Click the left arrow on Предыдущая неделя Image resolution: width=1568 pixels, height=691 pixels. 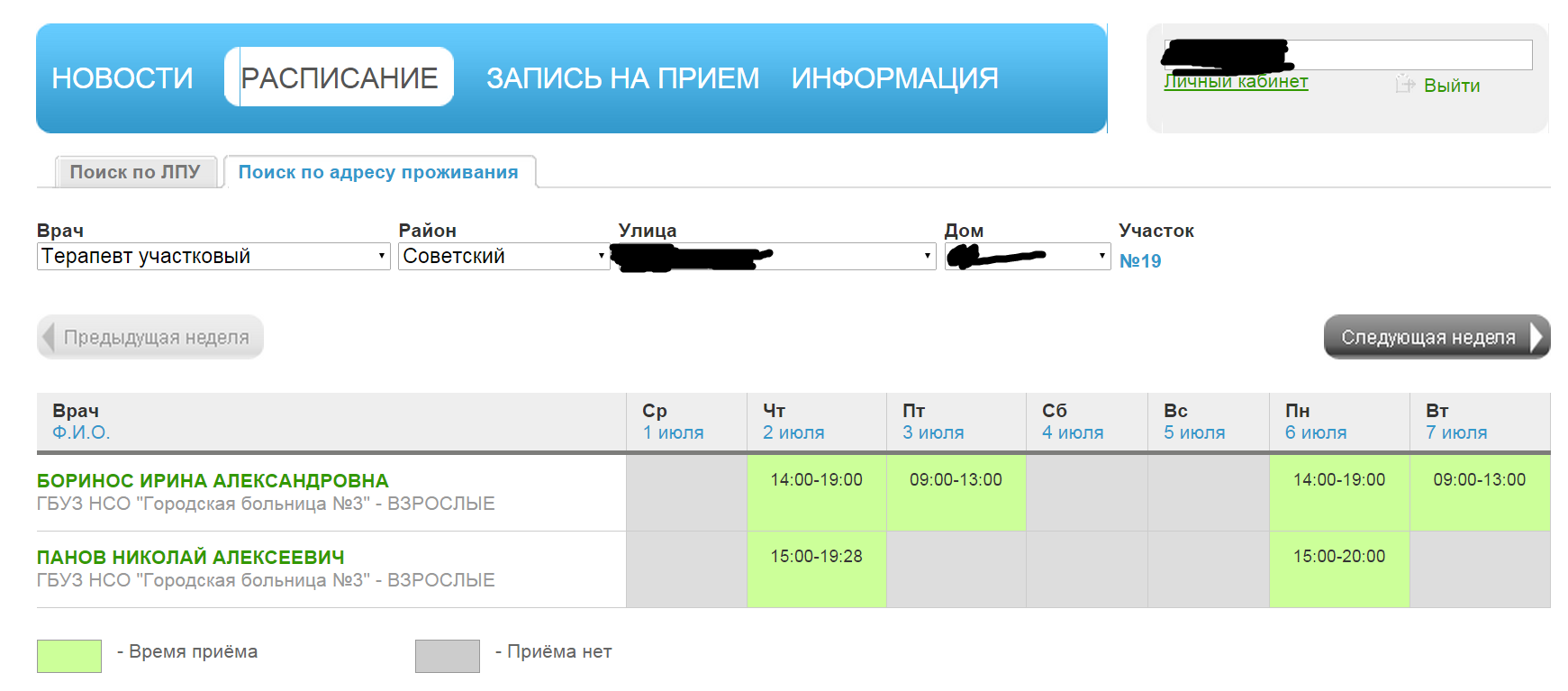tap(50, 337)
